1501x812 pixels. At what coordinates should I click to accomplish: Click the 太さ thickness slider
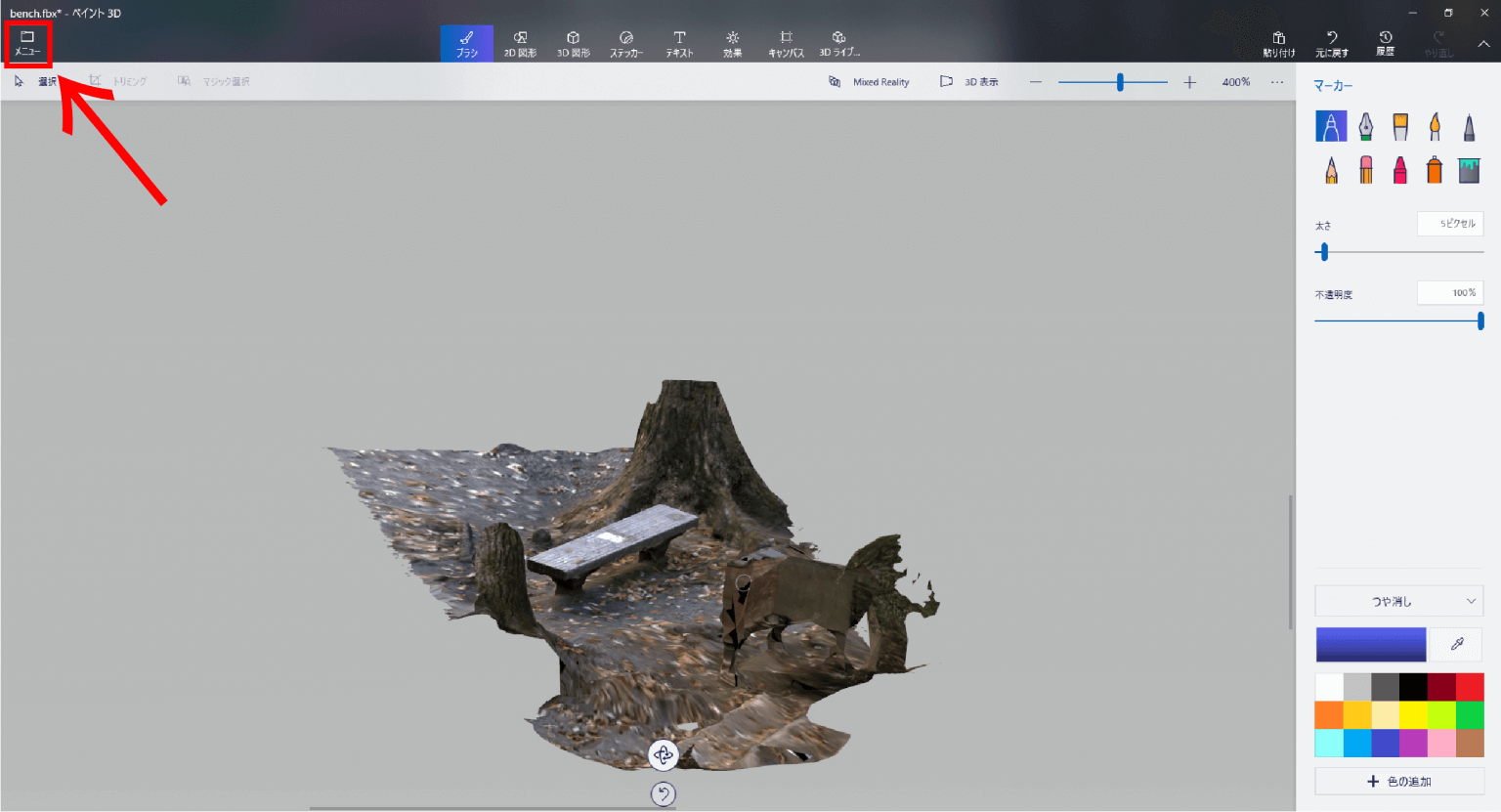1324,252
